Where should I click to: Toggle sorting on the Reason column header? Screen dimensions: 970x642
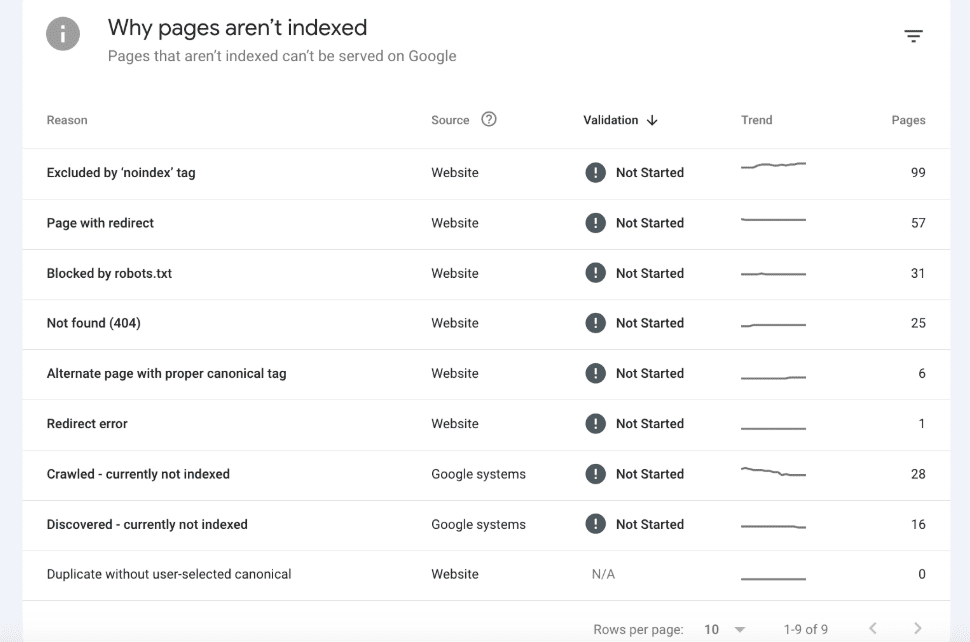pyautogui.click(x=66, y=120)
